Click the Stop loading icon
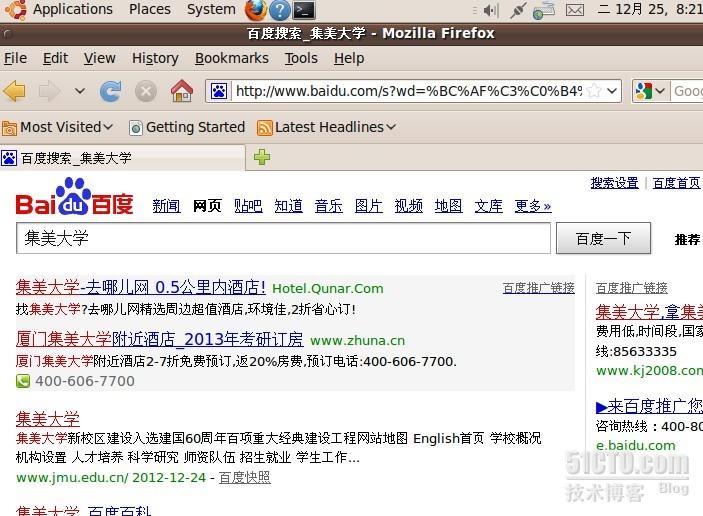Screen dimensions: 703x516 146,91
